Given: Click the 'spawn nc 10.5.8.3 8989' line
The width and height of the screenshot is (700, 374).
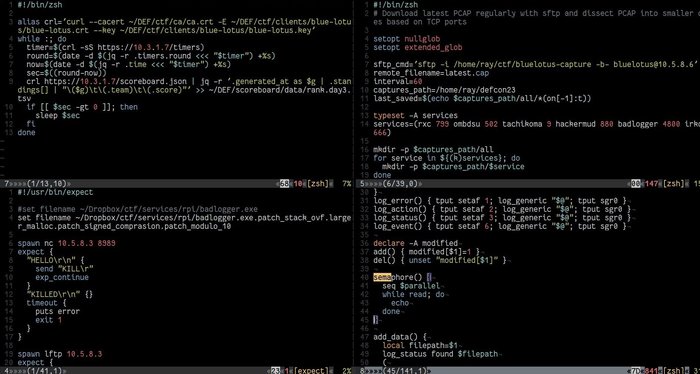Looking at the screenshot, I should coord(67,244).
